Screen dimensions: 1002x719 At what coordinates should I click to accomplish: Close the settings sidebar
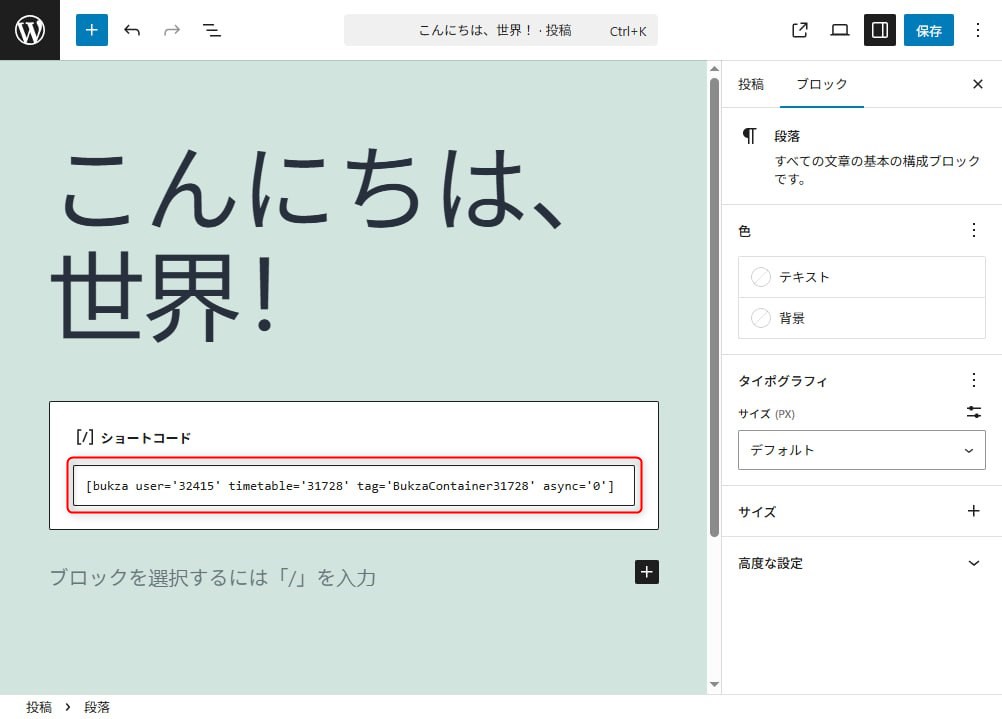coord(978,84)
